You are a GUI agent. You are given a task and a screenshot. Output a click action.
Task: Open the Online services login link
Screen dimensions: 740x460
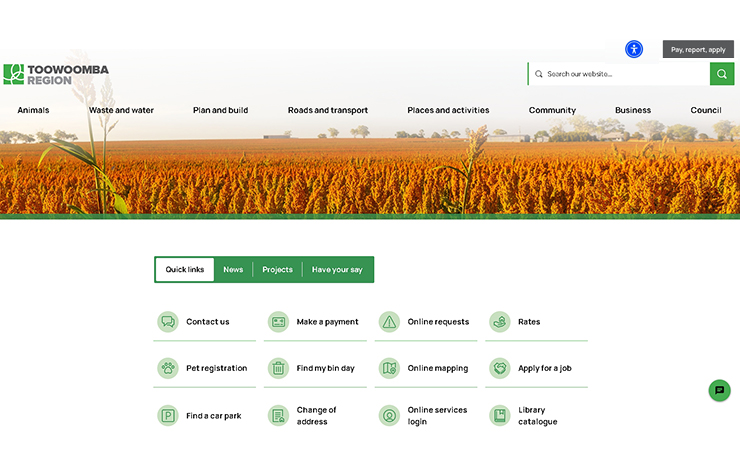coord(437,416)
